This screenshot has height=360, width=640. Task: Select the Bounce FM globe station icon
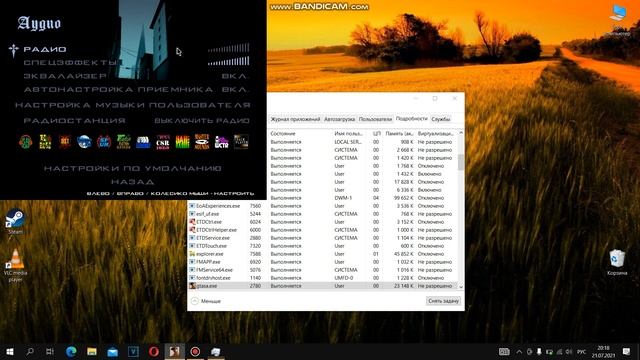84,142
